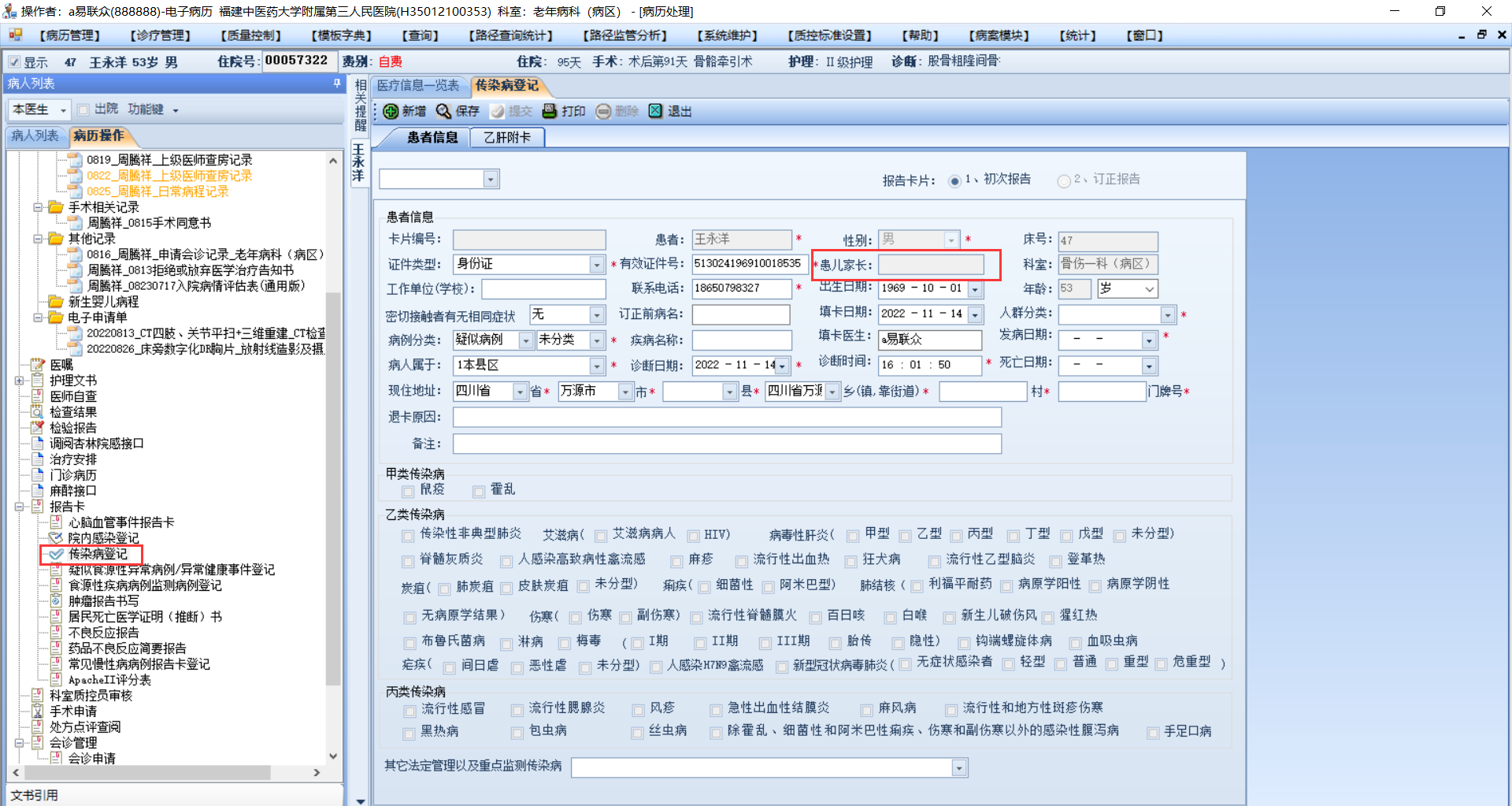
Task: Open 传染病登记 in the tree
Action: (98, 554)
